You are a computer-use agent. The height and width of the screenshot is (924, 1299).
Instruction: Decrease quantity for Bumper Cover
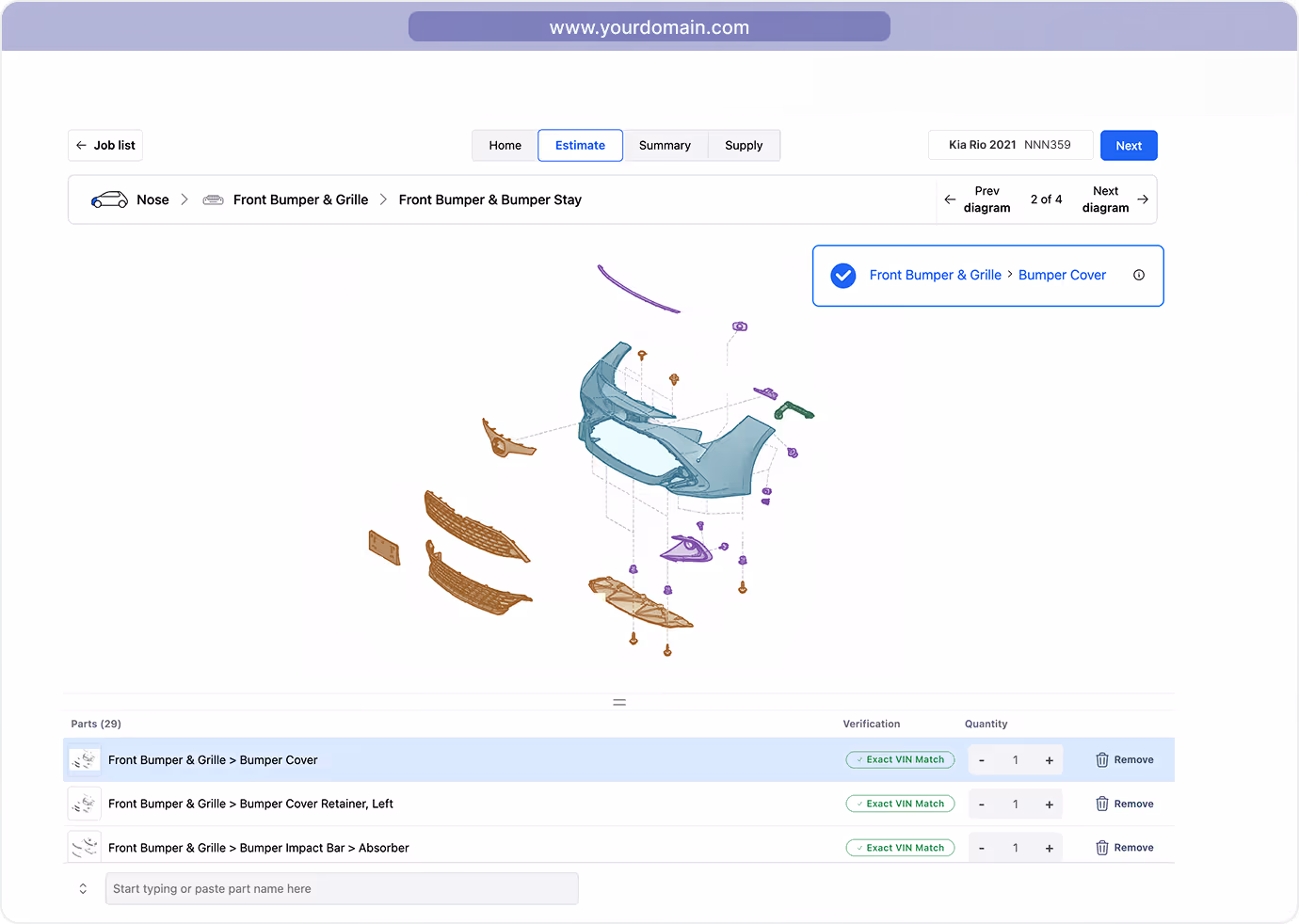[x=982, y=760]
